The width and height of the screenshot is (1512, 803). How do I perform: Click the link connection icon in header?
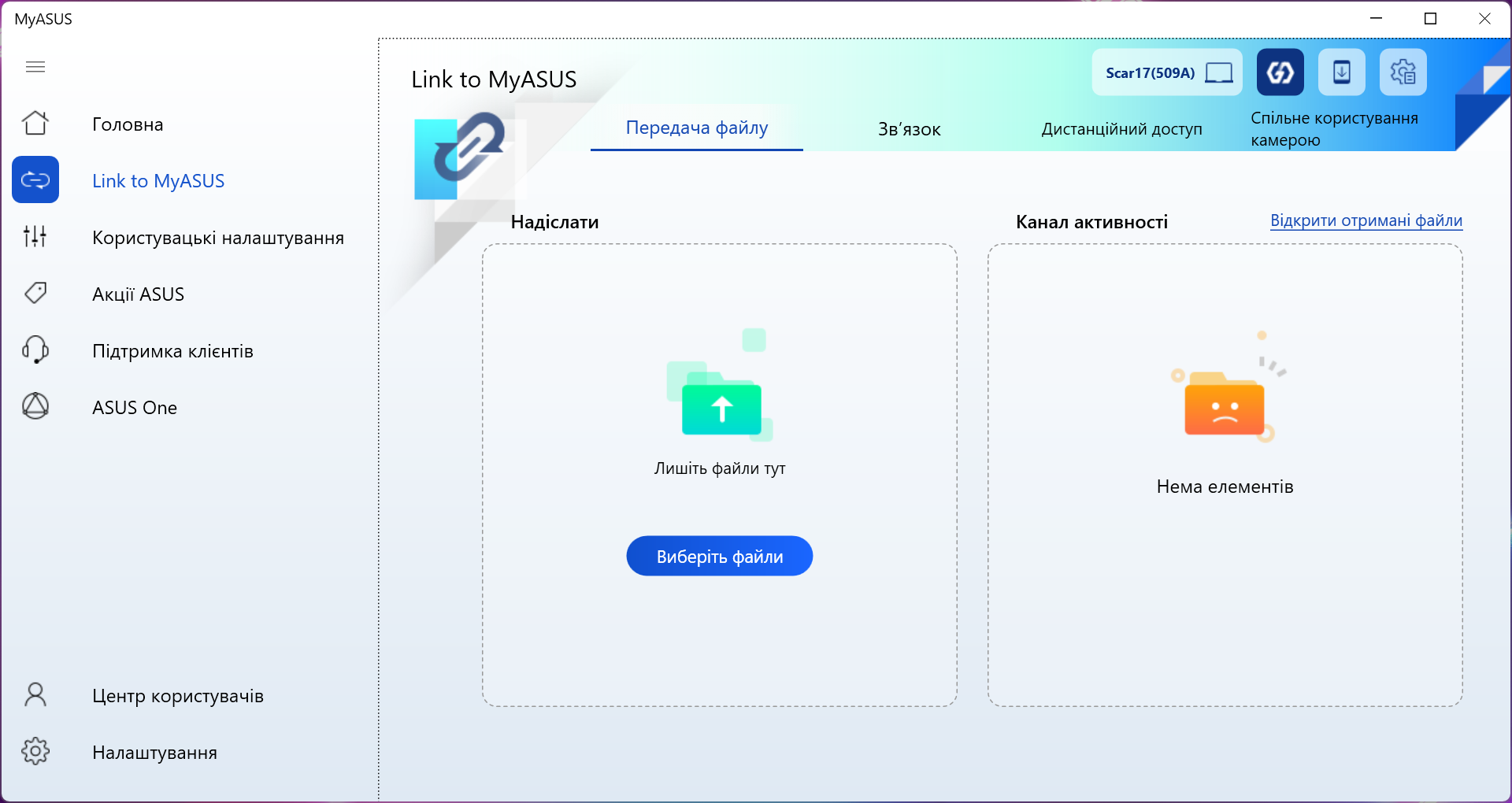pos(1280,72)
